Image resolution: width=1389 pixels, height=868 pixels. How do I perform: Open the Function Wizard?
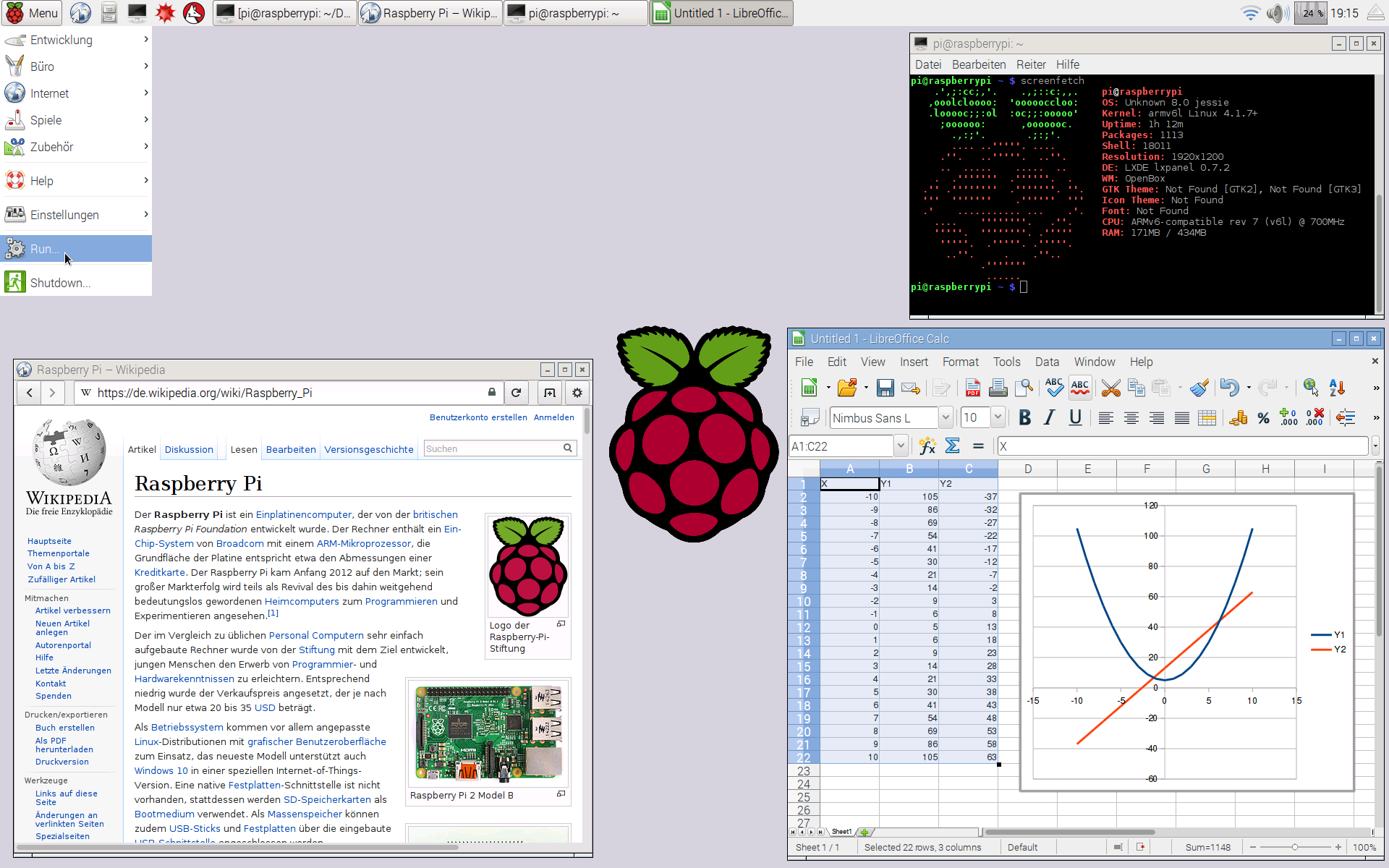coord(927,446)
